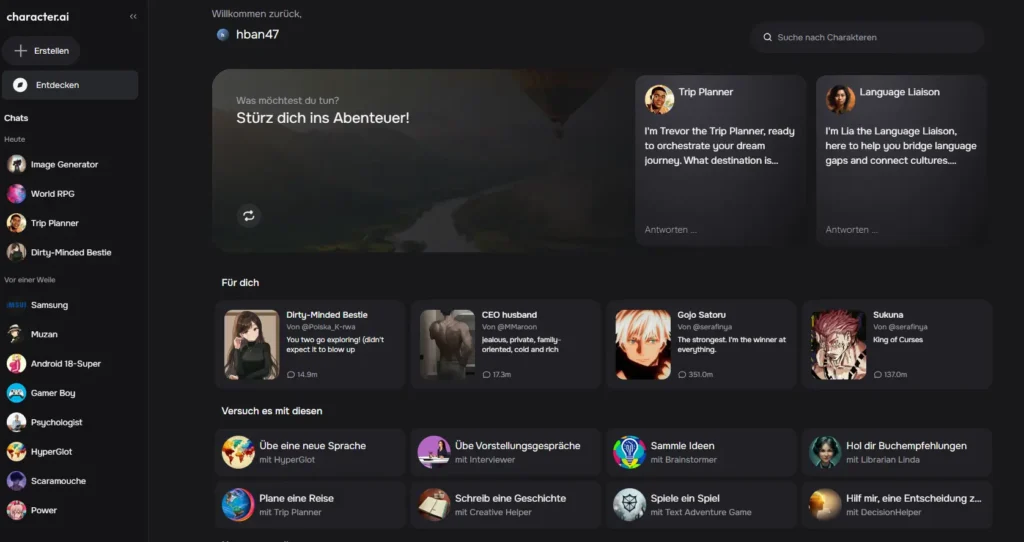Click the search magnifier icon
The width and height of the screenshot is (1024, 542).
[768, 37]
